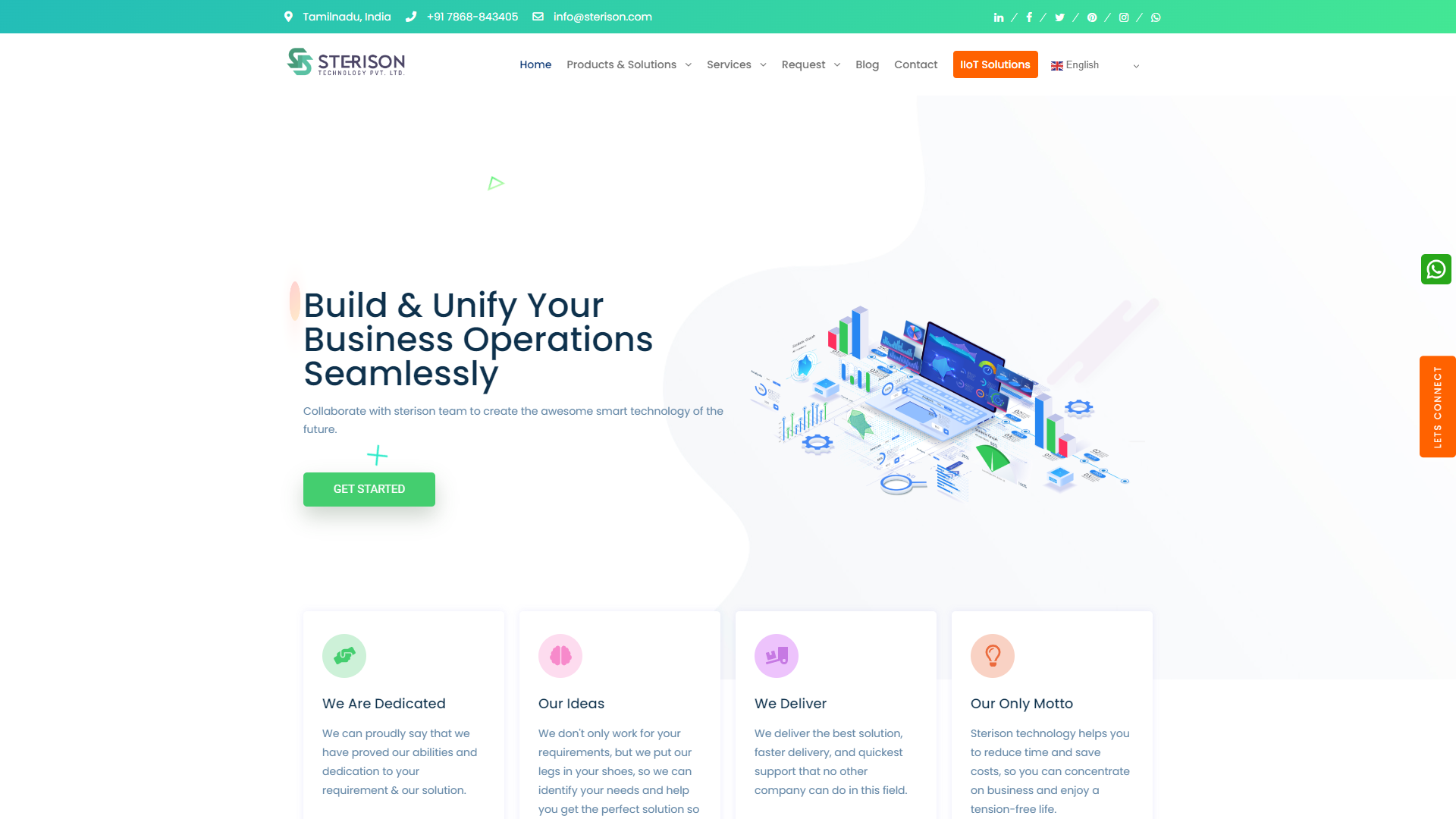
Task: Click the Pinterest social media icon
Action: [1092, 17]
